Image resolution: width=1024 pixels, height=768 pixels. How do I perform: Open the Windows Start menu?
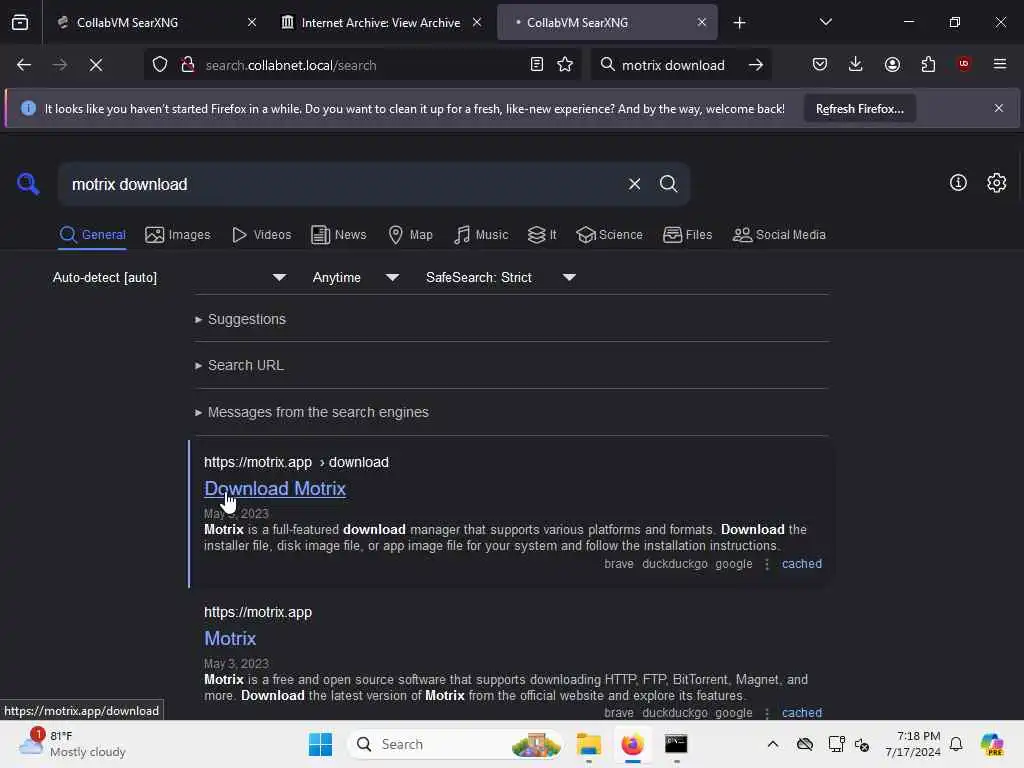(x=320, y=744)
